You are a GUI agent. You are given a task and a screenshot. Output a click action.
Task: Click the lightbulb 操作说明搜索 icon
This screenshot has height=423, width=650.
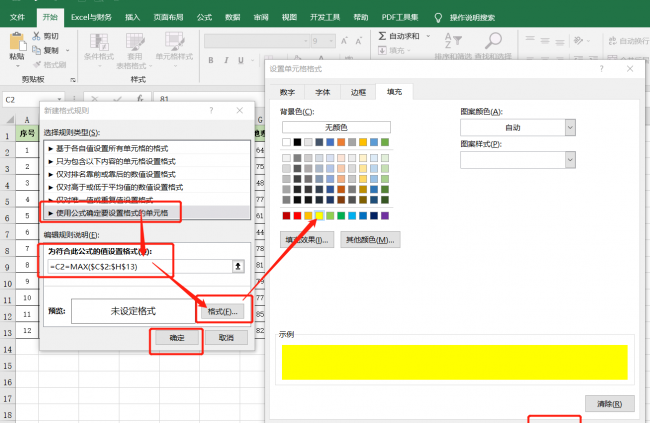(438, 17)
